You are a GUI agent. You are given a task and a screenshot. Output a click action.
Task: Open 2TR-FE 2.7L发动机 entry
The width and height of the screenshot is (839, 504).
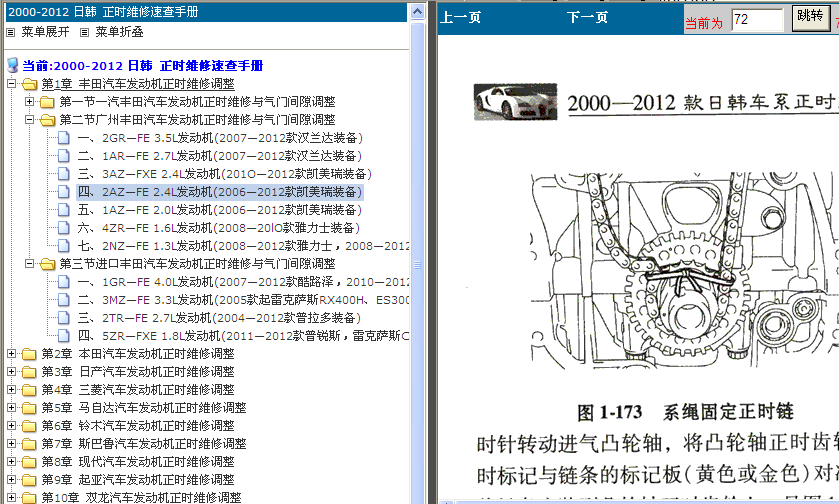coord(219,318)
